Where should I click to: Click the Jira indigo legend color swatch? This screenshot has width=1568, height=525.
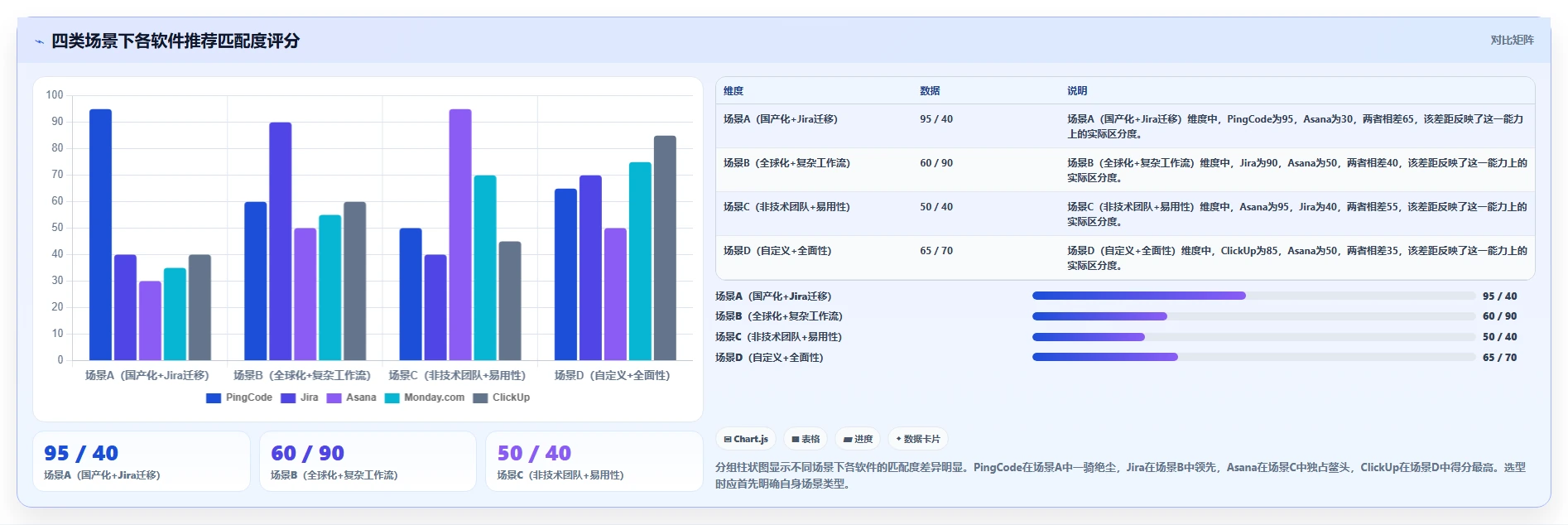click(x=288, y=398)
